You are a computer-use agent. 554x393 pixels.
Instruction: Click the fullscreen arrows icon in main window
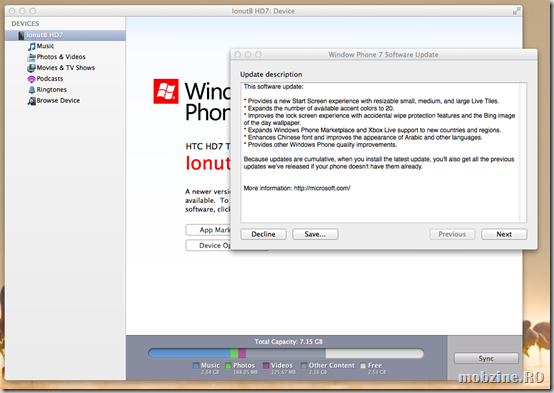(x=516, y=11)
